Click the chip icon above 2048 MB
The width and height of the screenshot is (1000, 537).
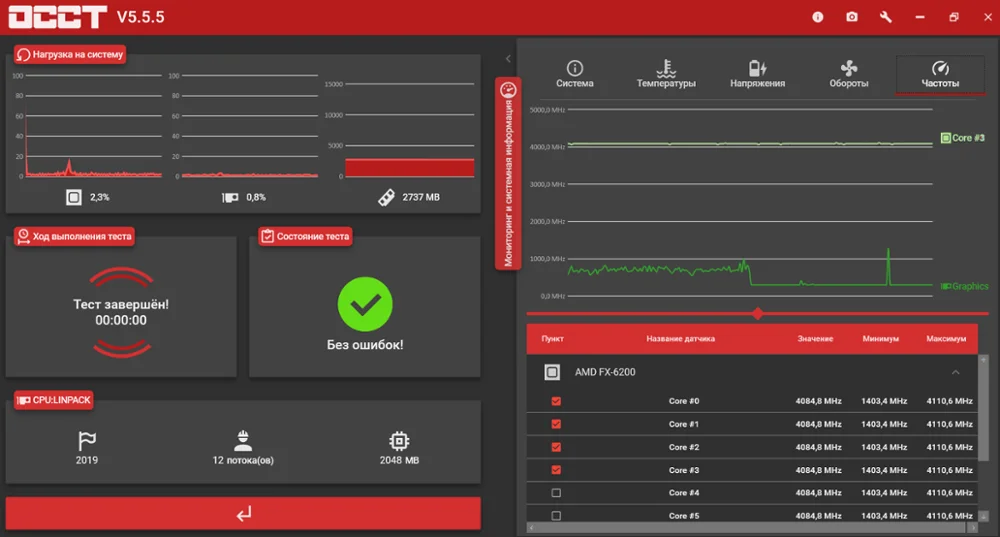pyautogui.click(x=399, y=441)
